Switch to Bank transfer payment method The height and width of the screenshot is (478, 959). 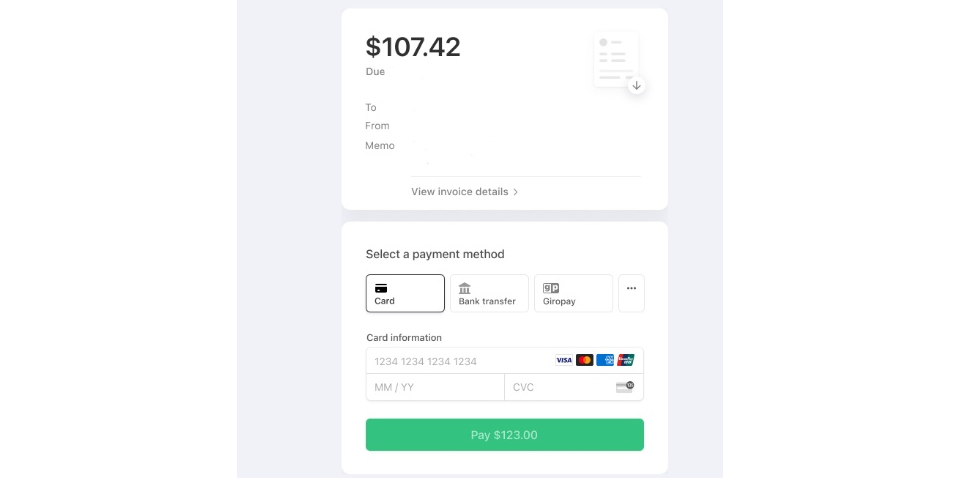[489, 293]
